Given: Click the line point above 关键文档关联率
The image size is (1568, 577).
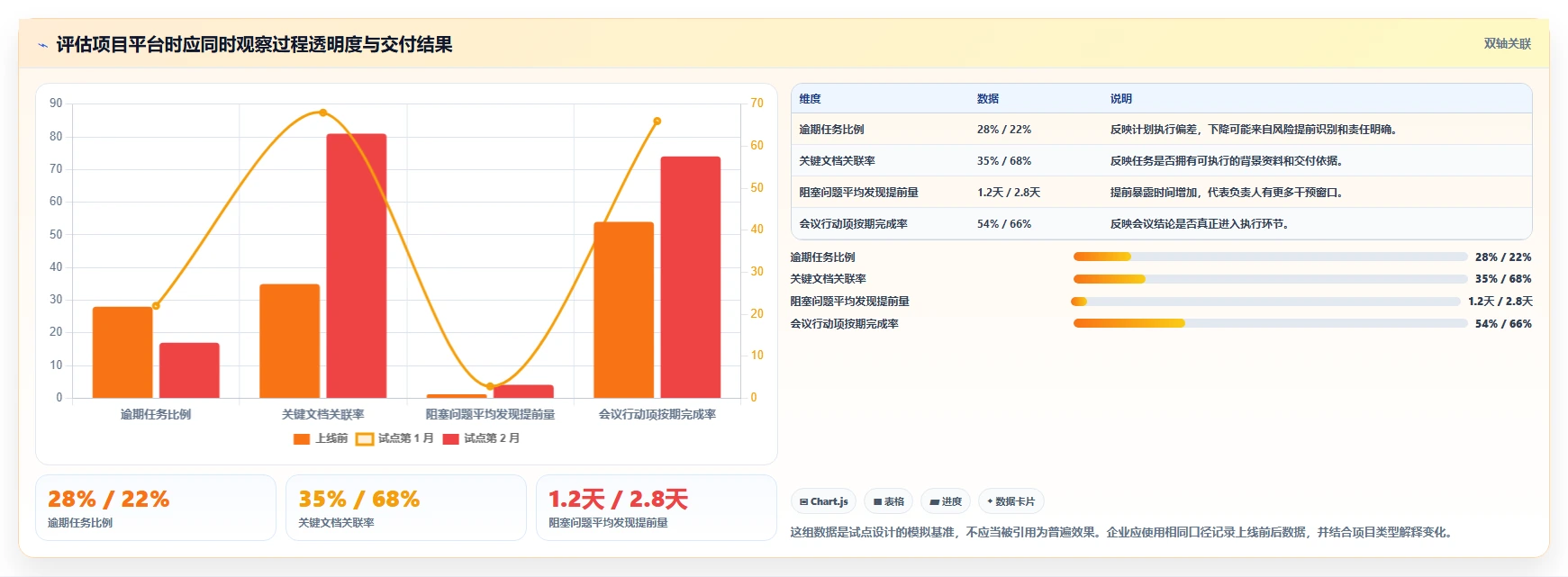Looking at the screenshot, I should (x=323, y=113).
